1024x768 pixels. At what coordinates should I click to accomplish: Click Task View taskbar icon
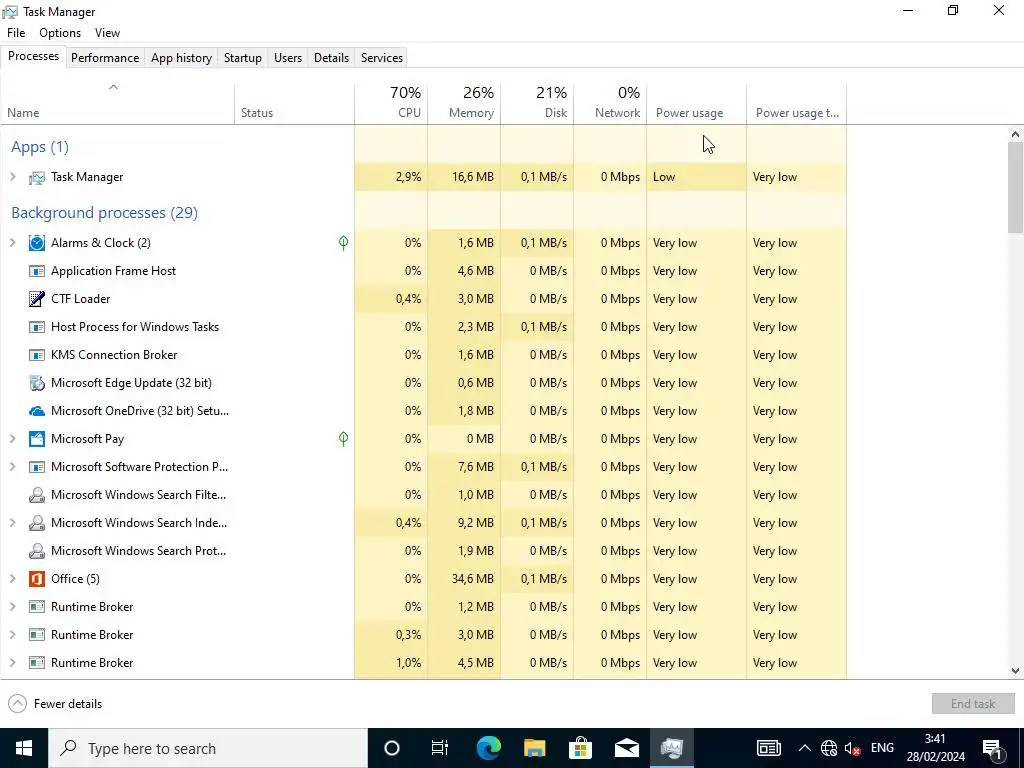pyautogui.click(x=440, y=748)
